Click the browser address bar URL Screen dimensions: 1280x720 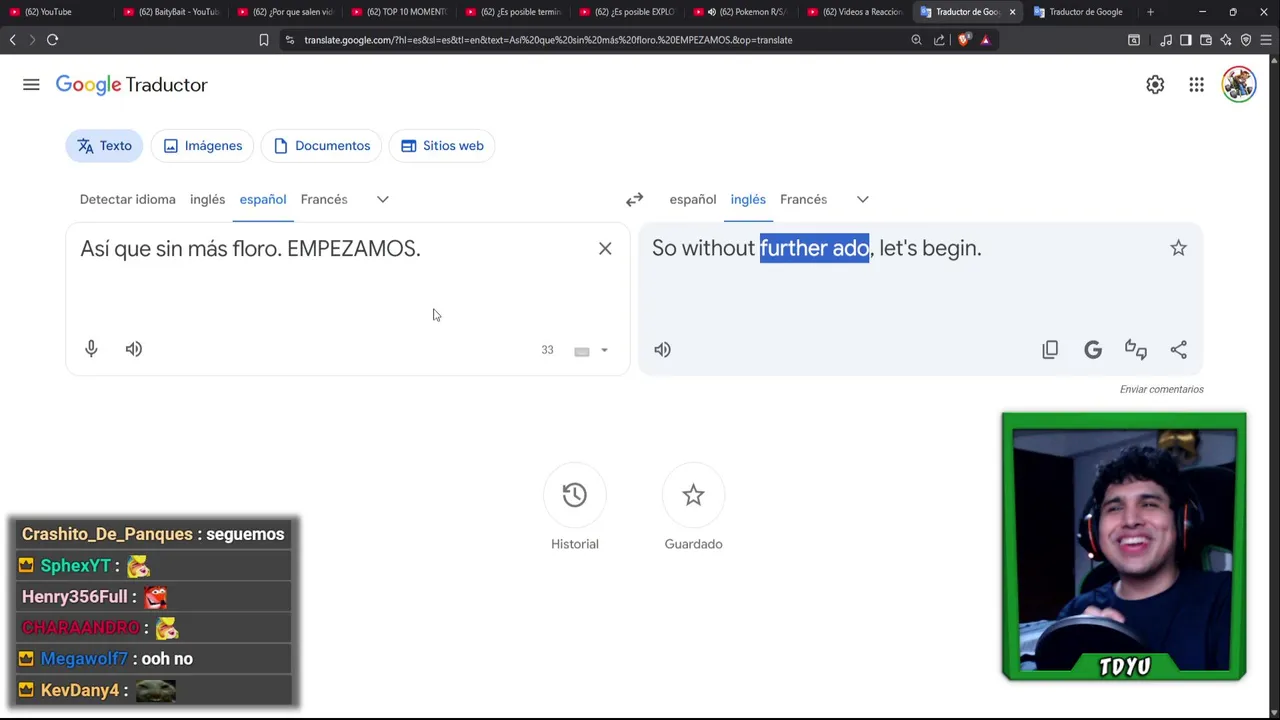pyautogui.click(x=548, y=40)
